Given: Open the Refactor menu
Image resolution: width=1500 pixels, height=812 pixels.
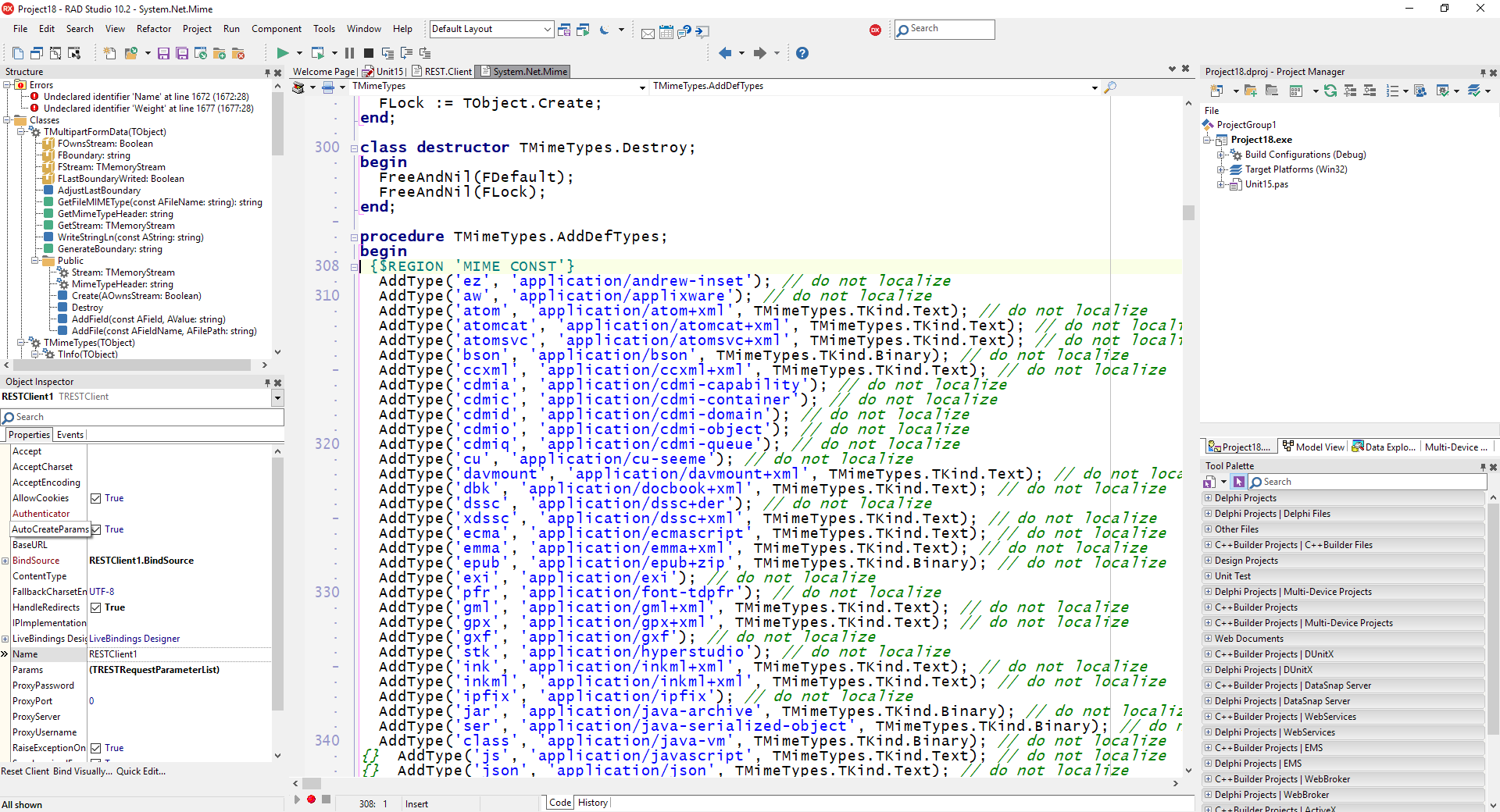Looking at the screenshot, I should (x=154, y=29).
